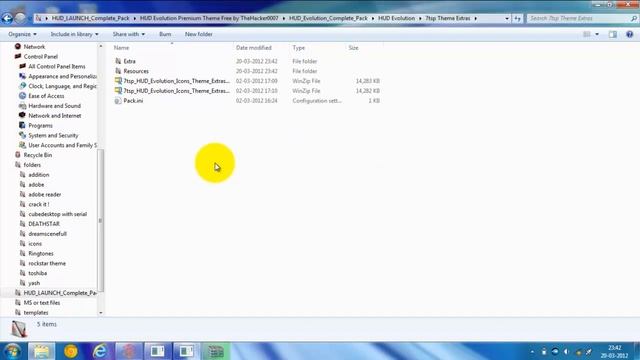Open the Help question mark icon
640x360 pixels.
point(629,34)
